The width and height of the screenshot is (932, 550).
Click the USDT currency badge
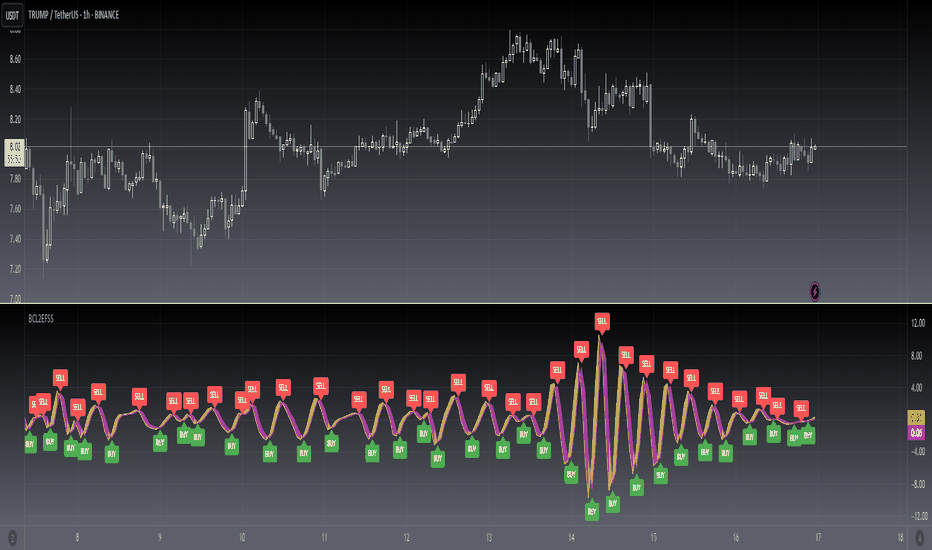[12, 15]
